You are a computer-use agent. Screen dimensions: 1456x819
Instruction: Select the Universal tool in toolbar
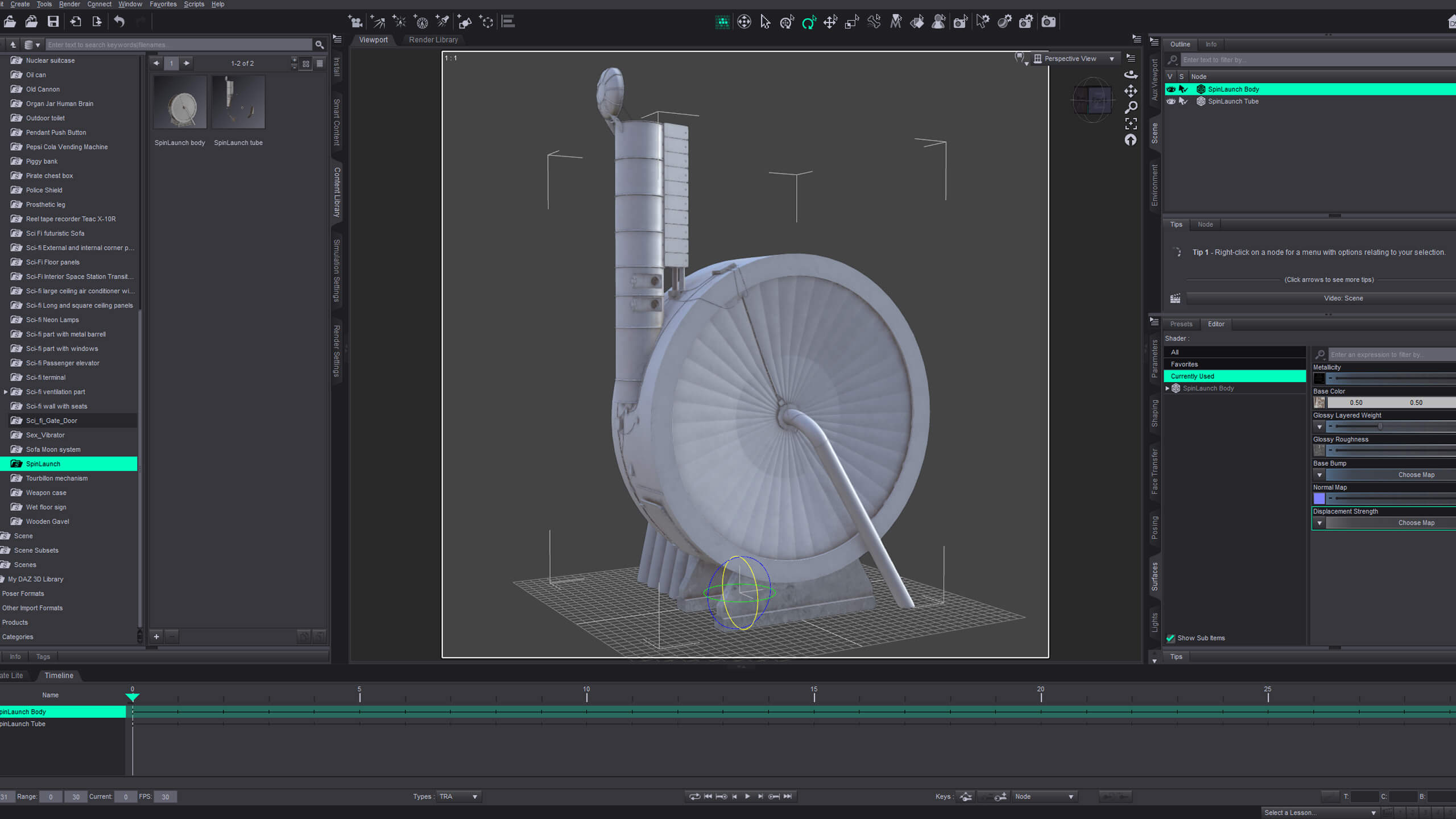coord(787,22)
